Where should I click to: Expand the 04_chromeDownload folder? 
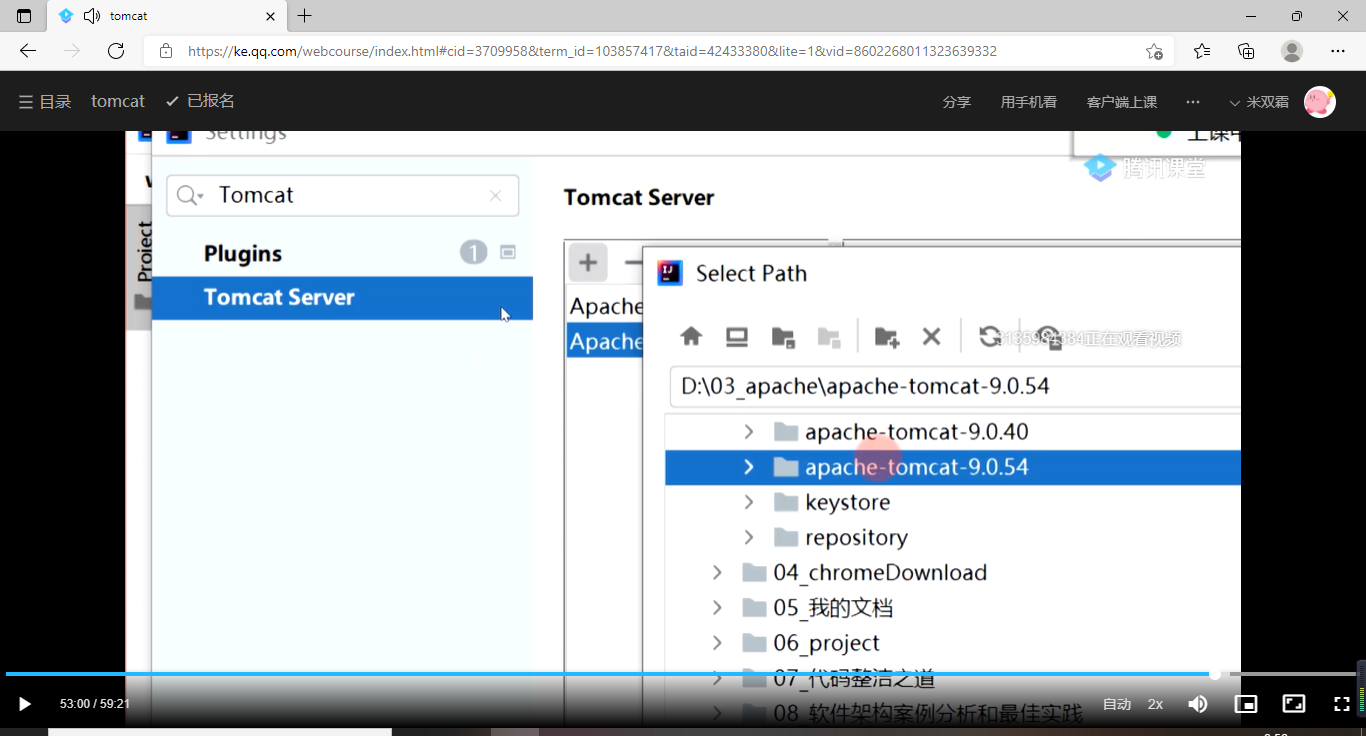[717, 572]
